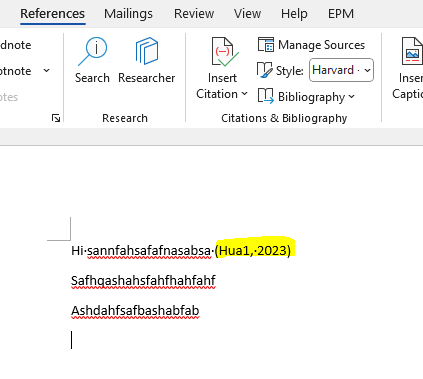Open the References ribbon tab
This screenshot has width=423, height=379.
point(52,14)
